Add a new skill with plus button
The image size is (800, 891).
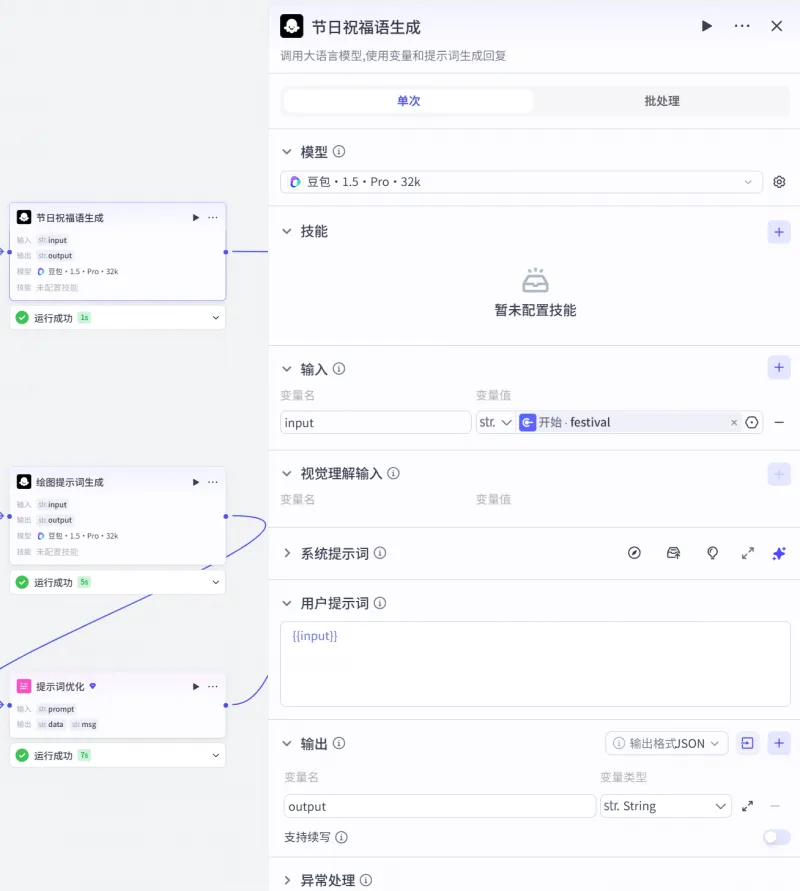pos(779,232)
